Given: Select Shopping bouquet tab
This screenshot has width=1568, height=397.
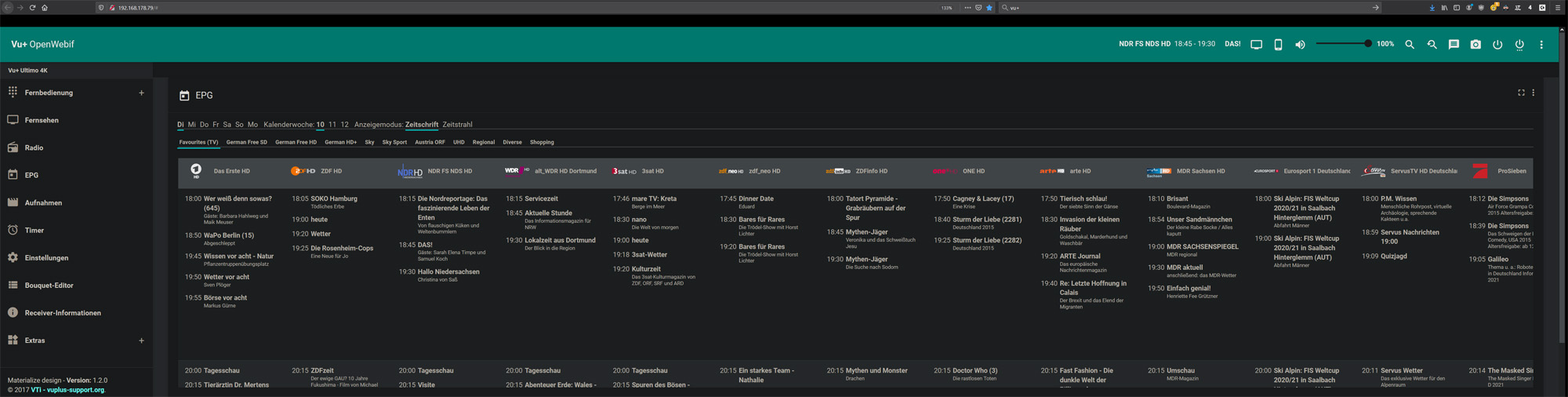Looking at the screenshot, I should (542, 142).
